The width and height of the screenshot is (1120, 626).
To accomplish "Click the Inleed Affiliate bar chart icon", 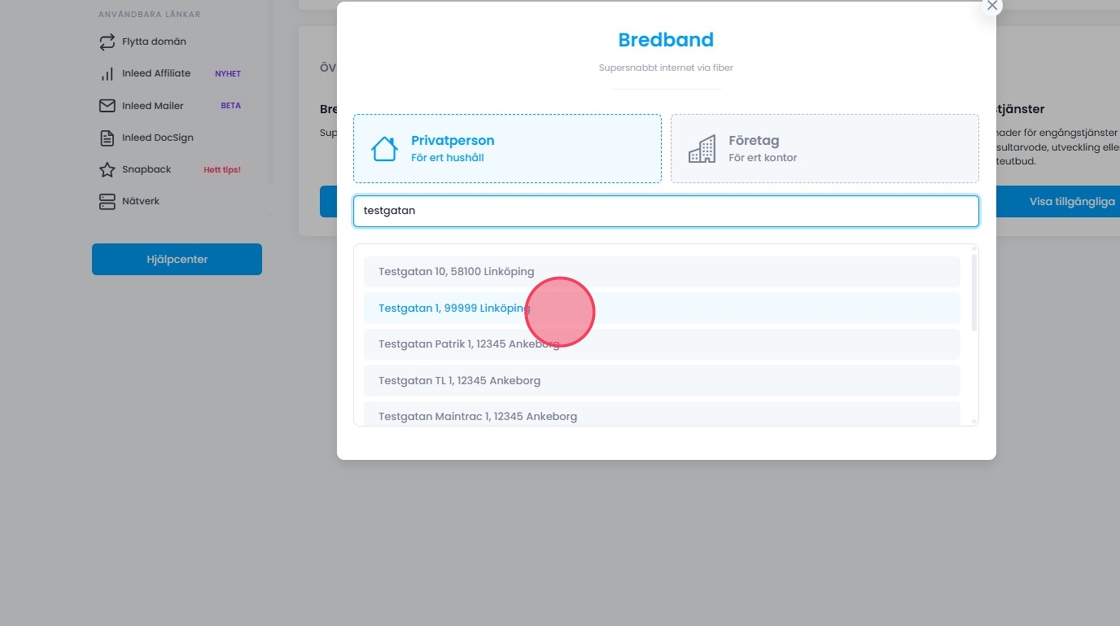I will (x=107, y=74).
